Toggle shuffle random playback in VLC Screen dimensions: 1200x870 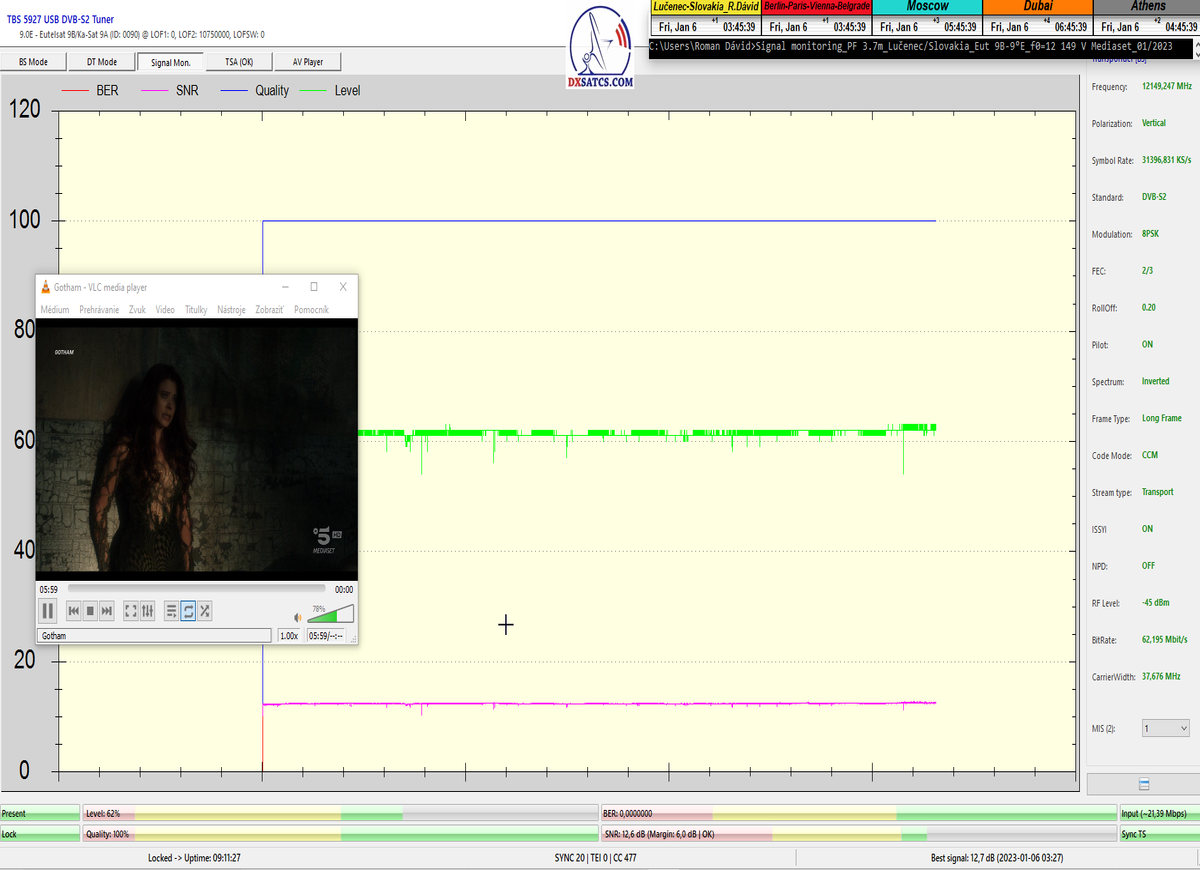(x=204, y=610)
